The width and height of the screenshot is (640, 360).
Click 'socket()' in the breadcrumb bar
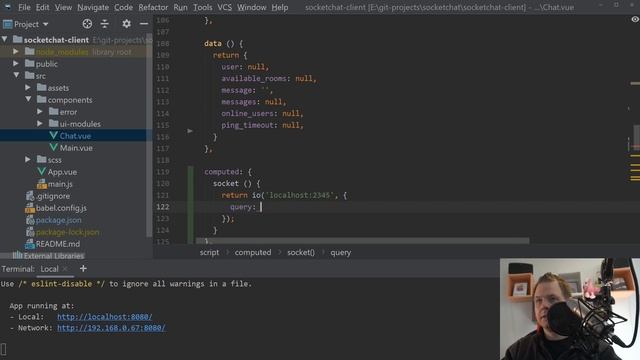(x=301, y=253)
